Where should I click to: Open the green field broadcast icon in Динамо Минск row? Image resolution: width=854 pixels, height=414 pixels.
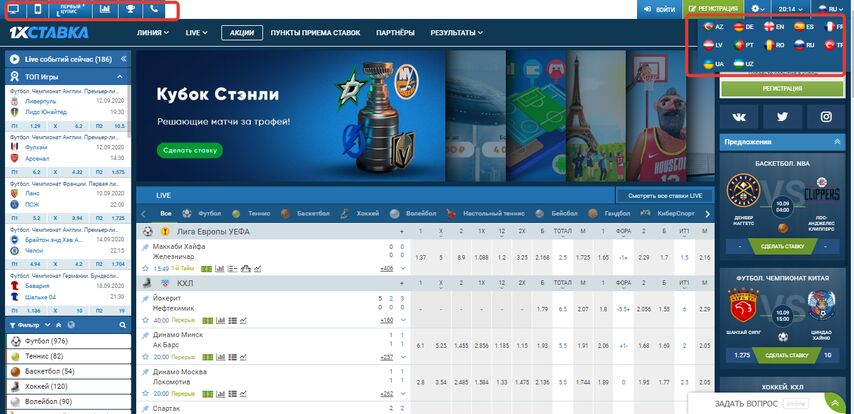click(207, 357)
